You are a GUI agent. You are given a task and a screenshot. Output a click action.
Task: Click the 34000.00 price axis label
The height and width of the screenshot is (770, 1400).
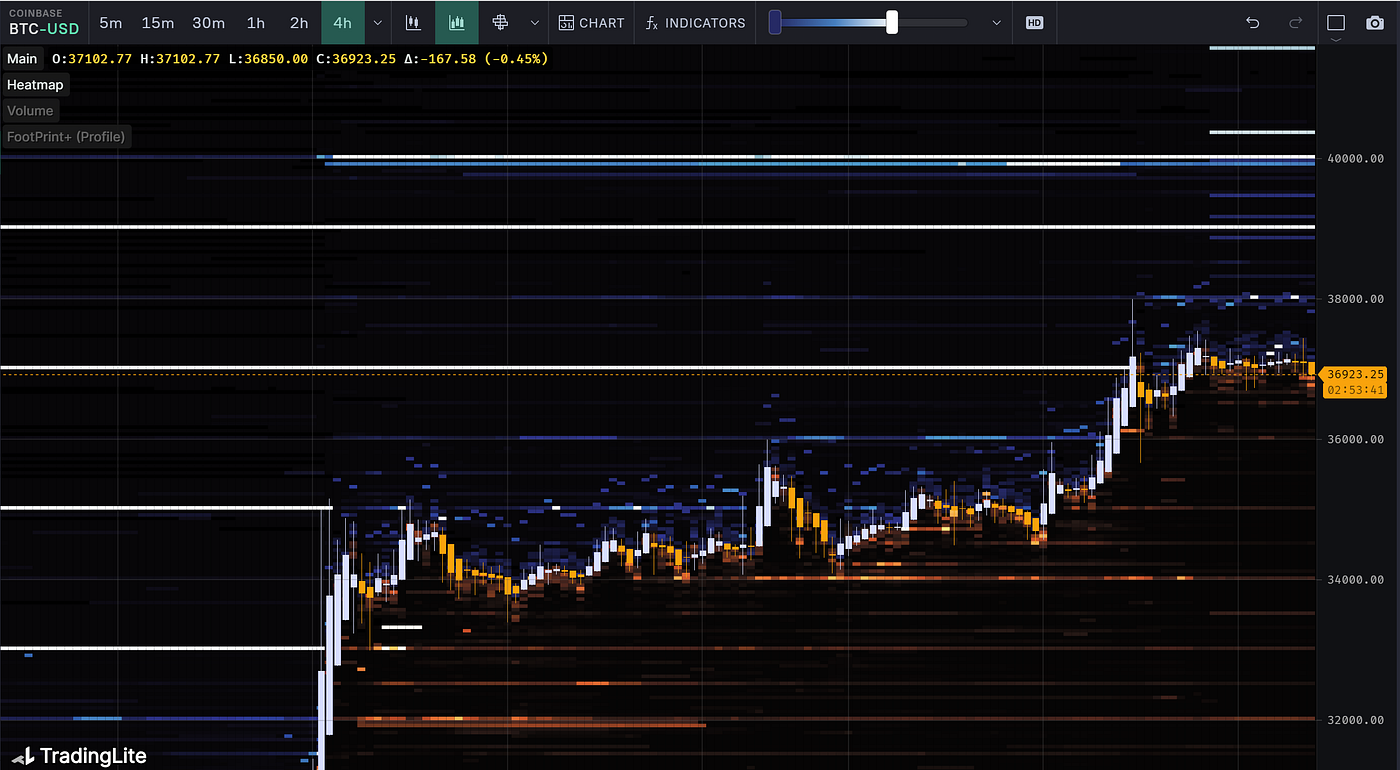point(1356,579)
